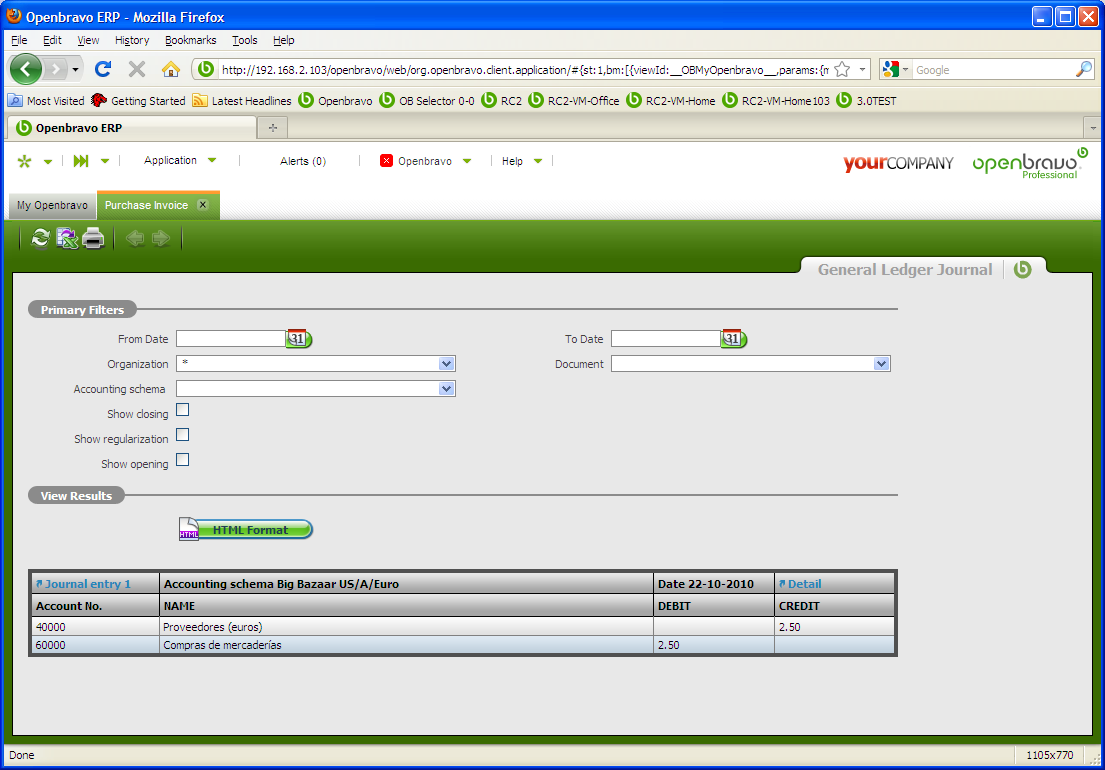Click the Openbravo site identity icon in address bar

[206, 69]
